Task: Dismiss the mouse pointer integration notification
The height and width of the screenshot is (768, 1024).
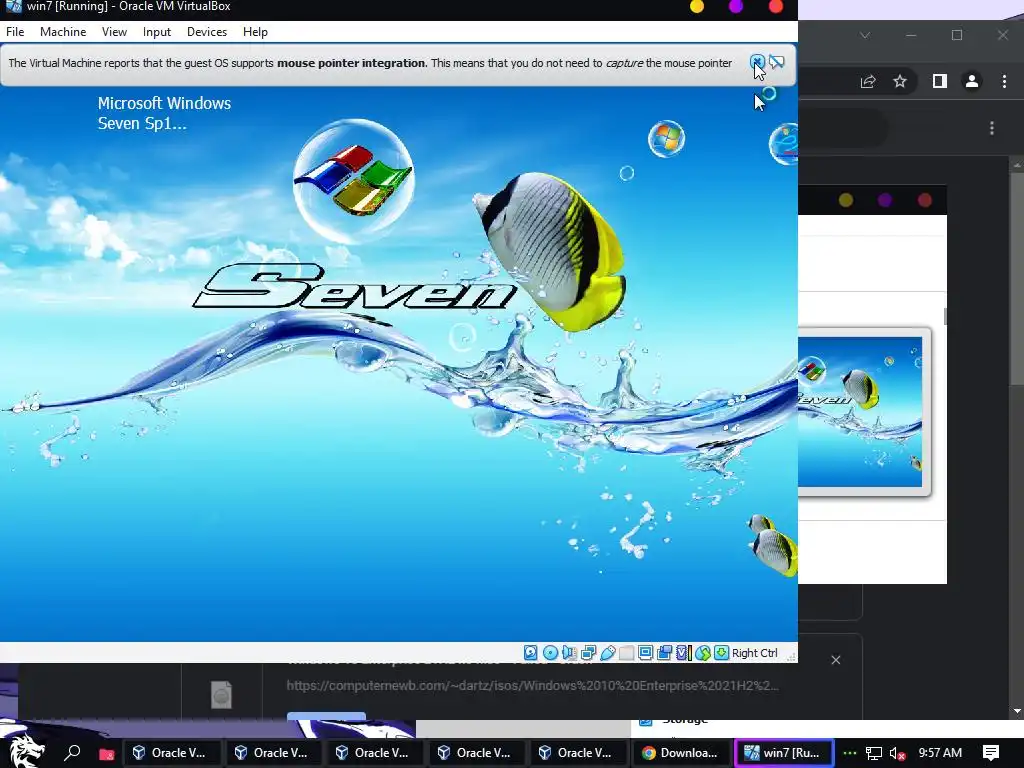Action: pyautogui.click(x=756, y=62)
